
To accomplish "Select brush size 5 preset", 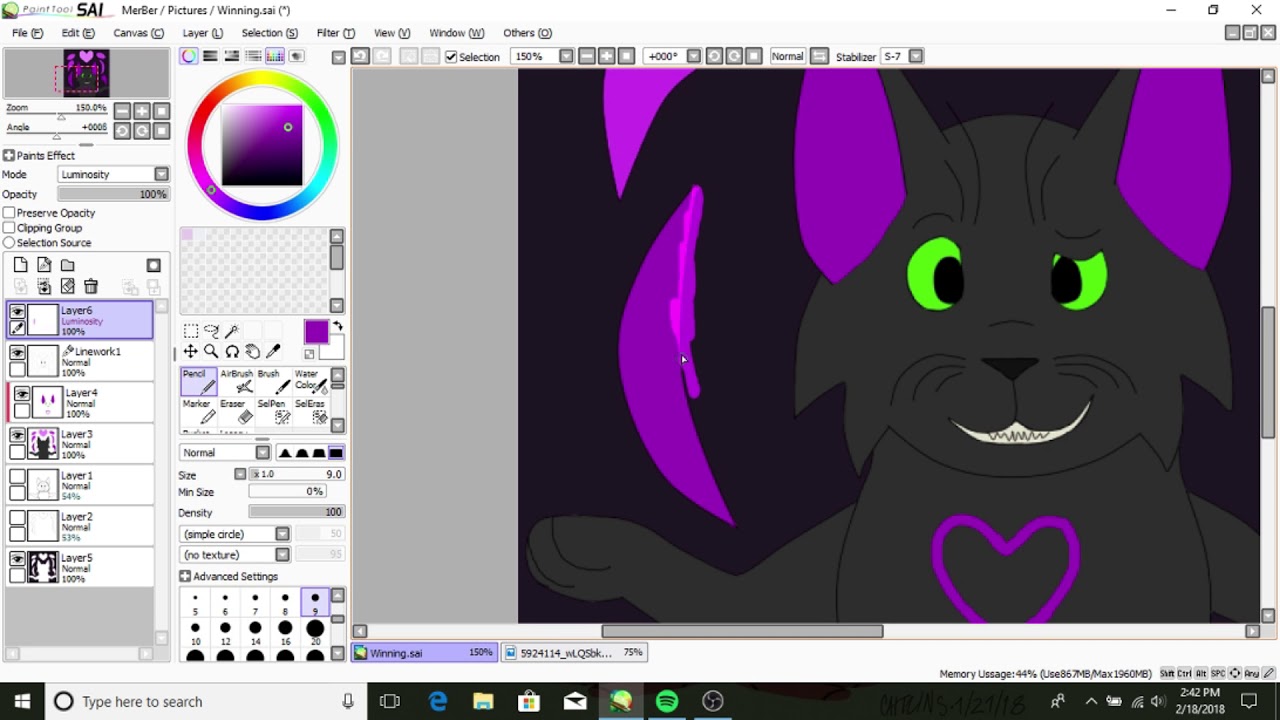I will (x=195, y=604).
